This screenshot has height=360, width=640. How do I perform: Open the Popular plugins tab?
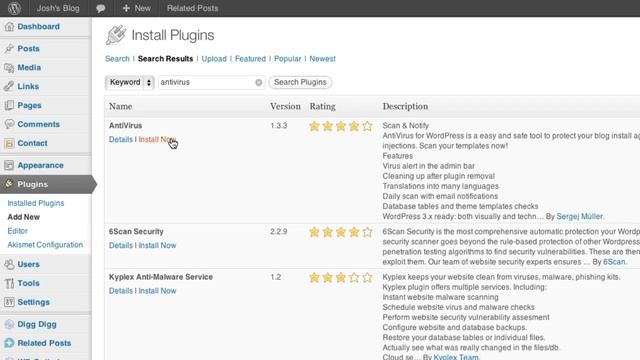[x=287, y=59]
